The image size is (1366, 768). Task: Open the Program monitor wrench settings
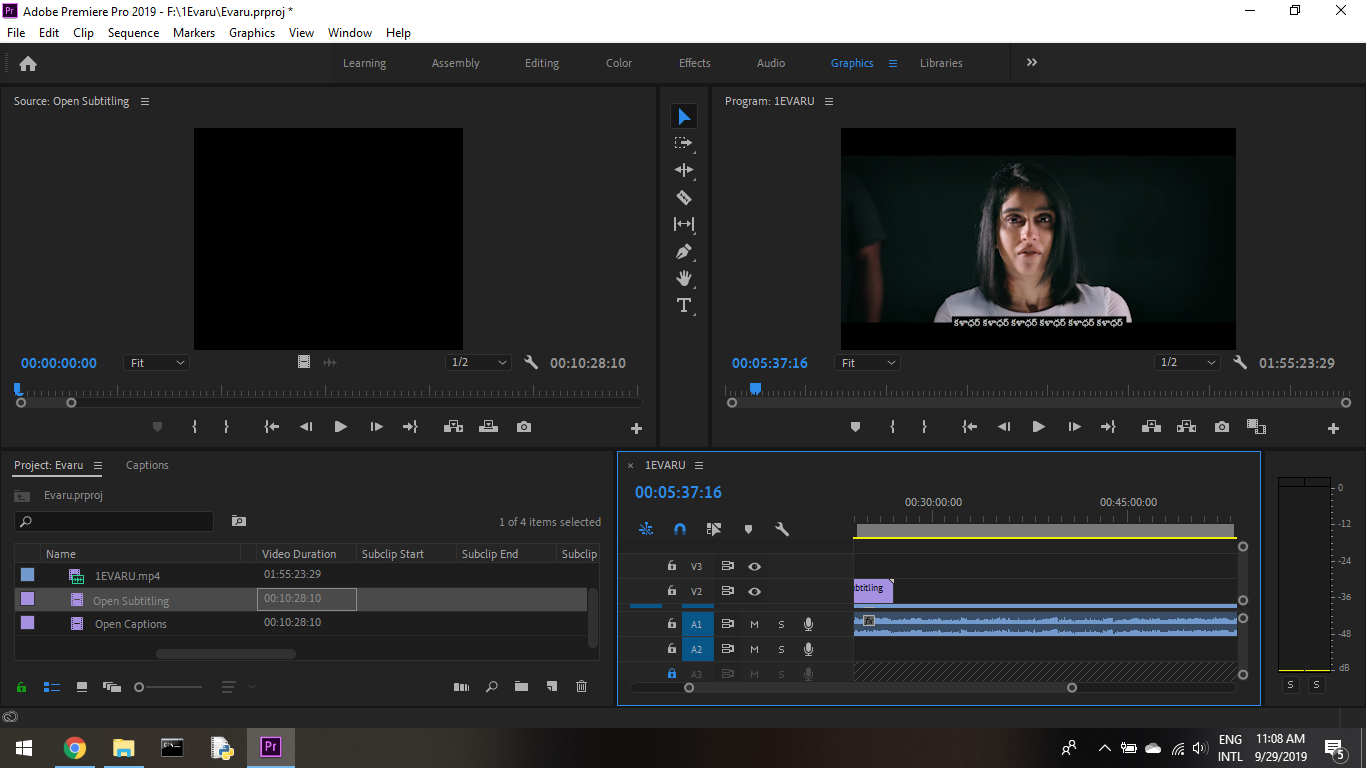click(1240, 363)
